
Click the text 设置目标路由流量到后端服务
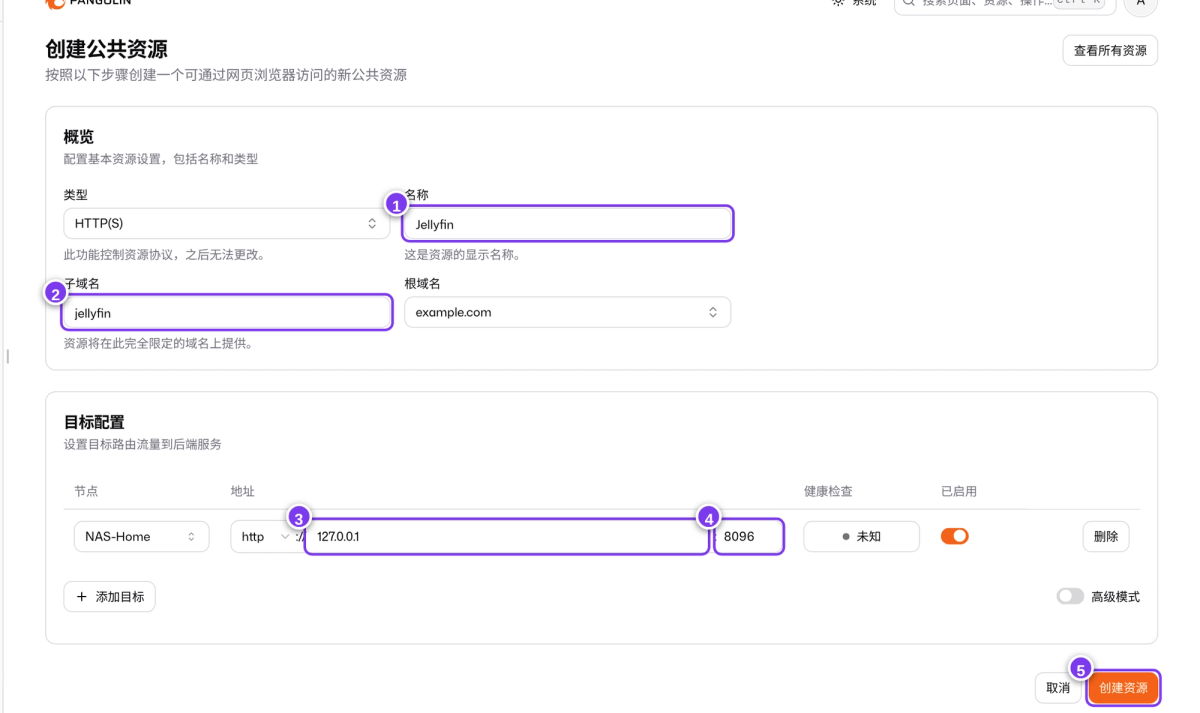point(143,444)
